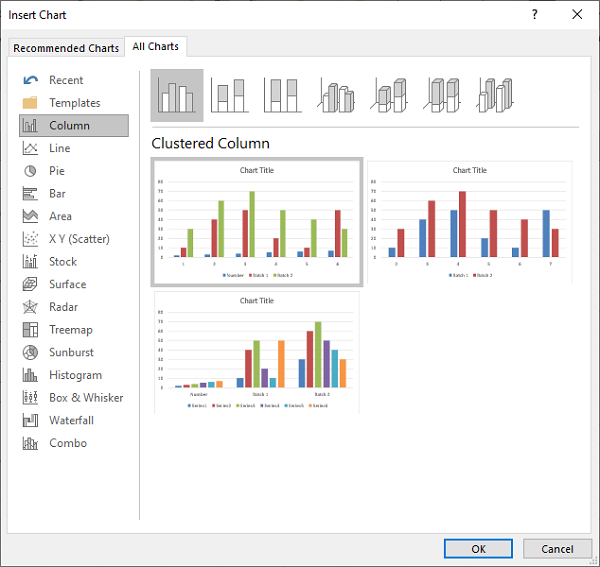The image size is (600, 567).
Task: Select the Radar chart category
Action: click(66, 307)
